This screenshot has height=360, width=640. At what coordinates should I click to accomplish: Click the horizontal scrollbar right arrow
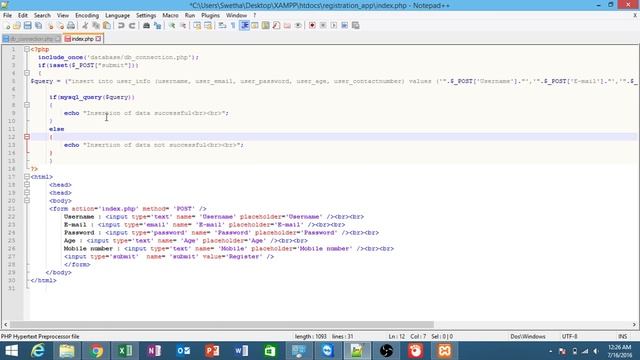tap(634, 324)
